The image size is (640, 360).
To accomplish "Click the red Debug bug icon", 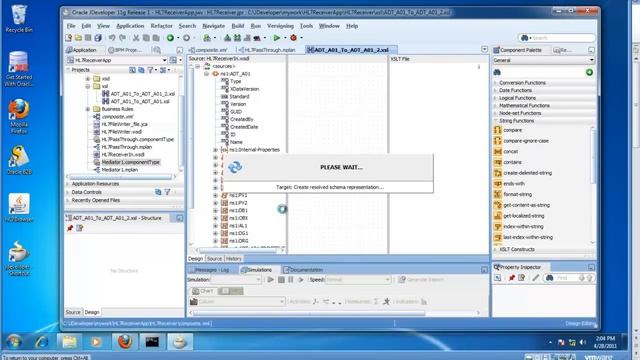I will tap(293, 38).
